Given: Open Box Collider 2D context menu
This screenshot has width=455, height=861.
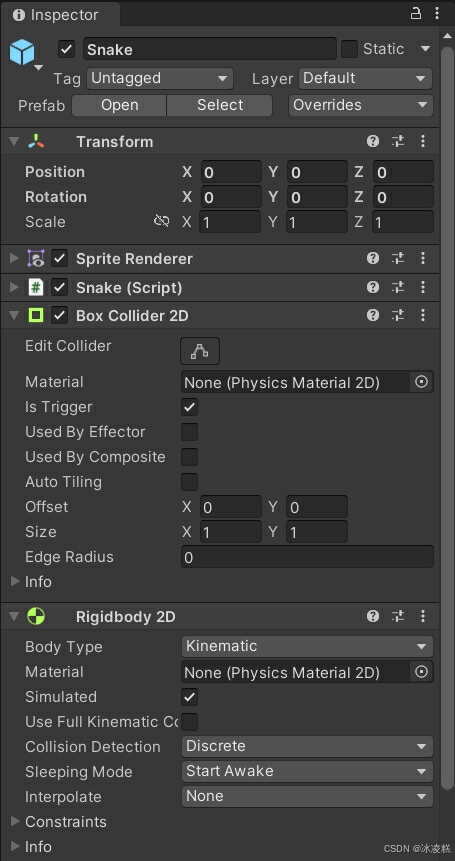Looking at the screenshot, I should [x=423, y=315].
